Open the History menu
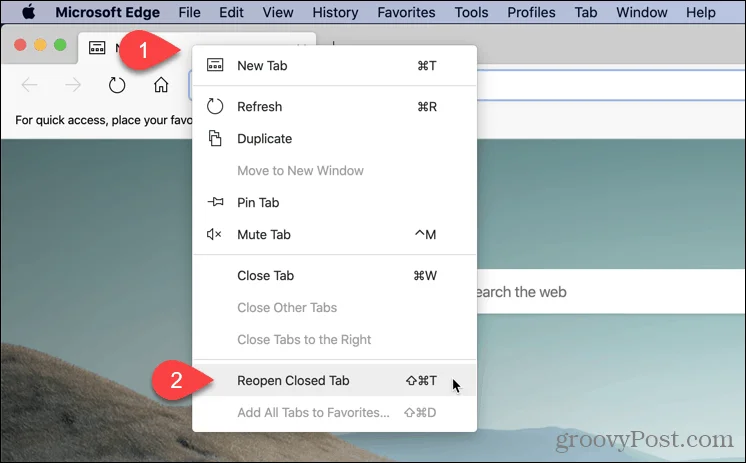The height and width of the screenshot is (463, 746). (335, 12)
